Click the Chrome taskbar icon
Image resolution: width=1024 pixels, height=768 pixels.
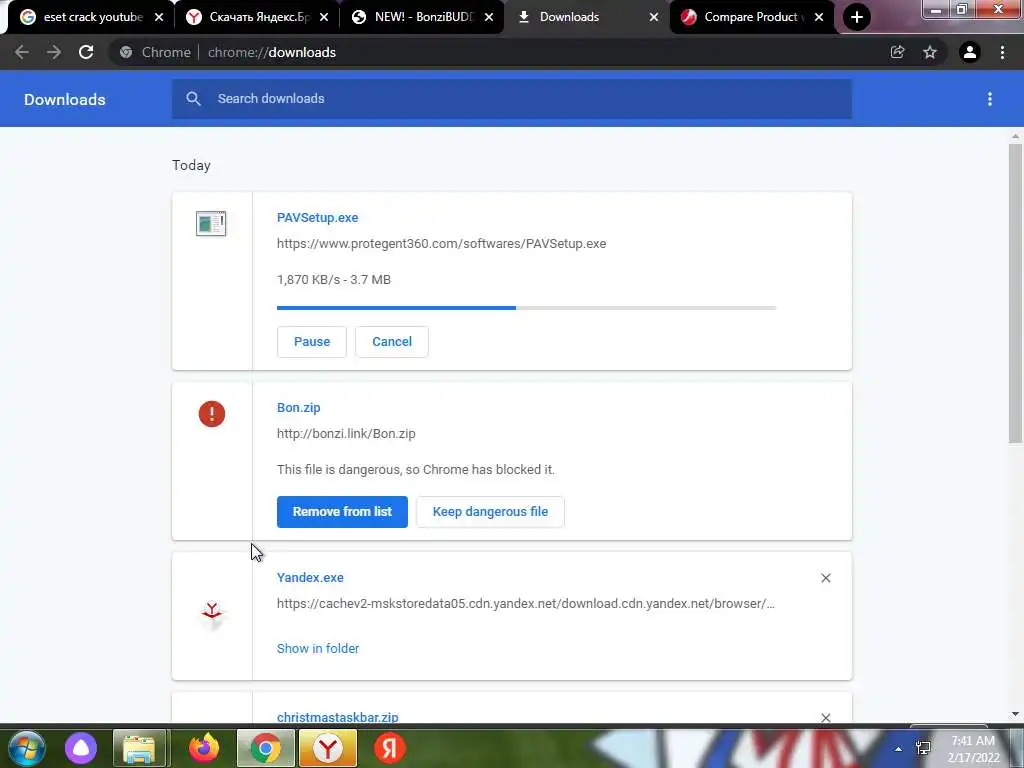(x=266, y=748)
